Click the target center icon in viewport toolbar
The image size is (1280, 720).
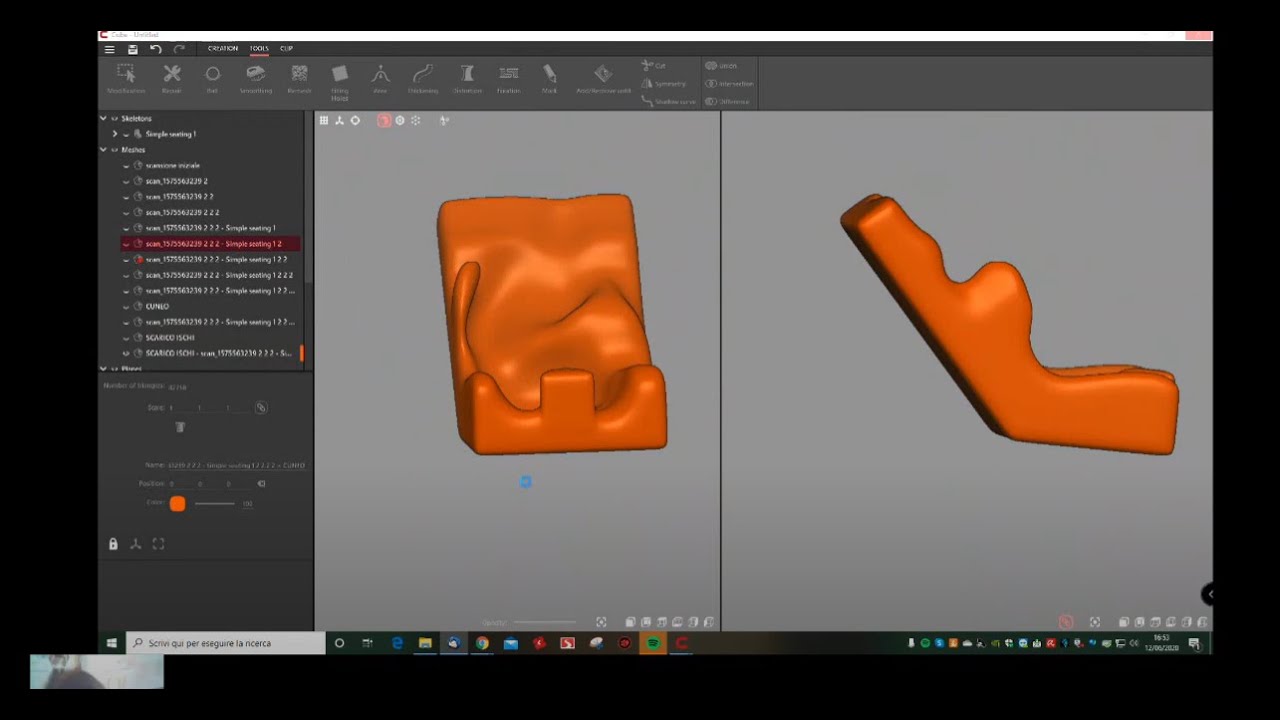355,120
